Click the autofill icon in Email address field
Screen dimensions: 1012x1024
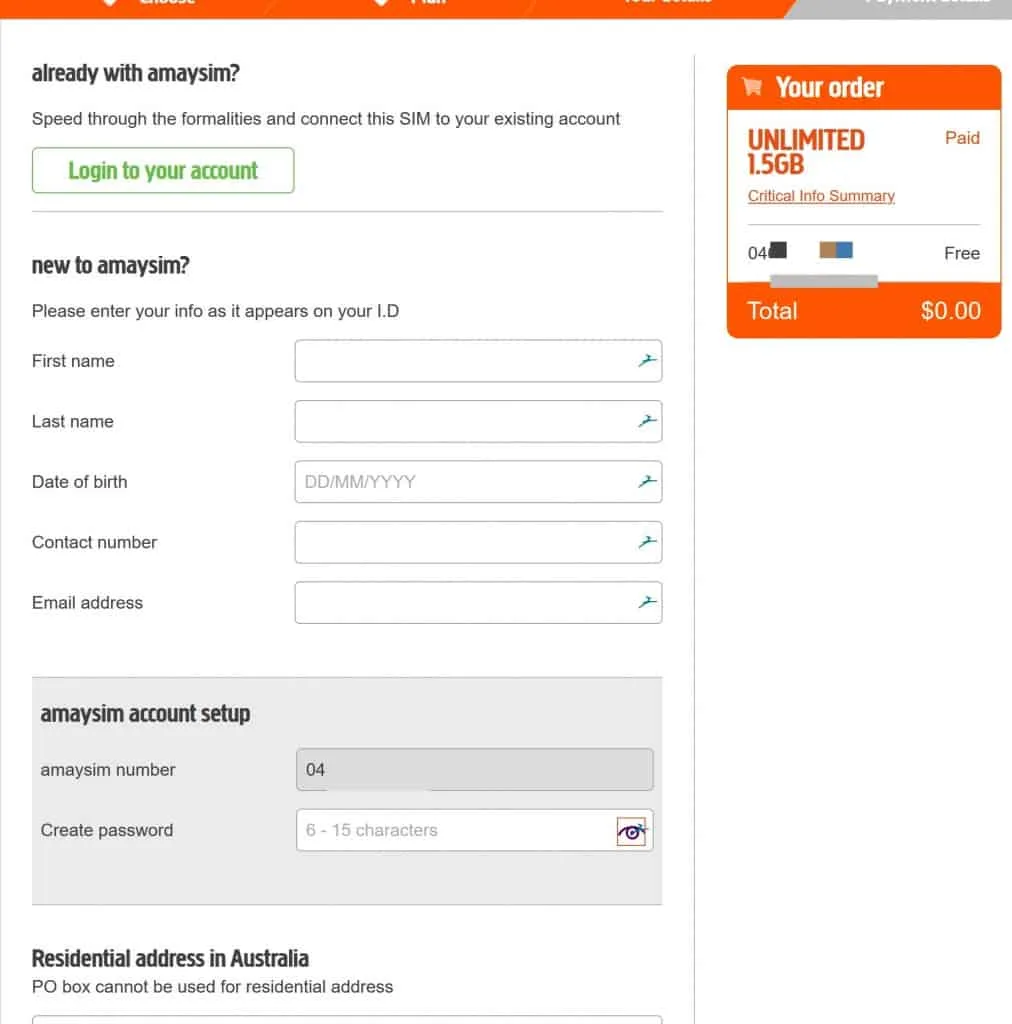(x=648, y=603)
